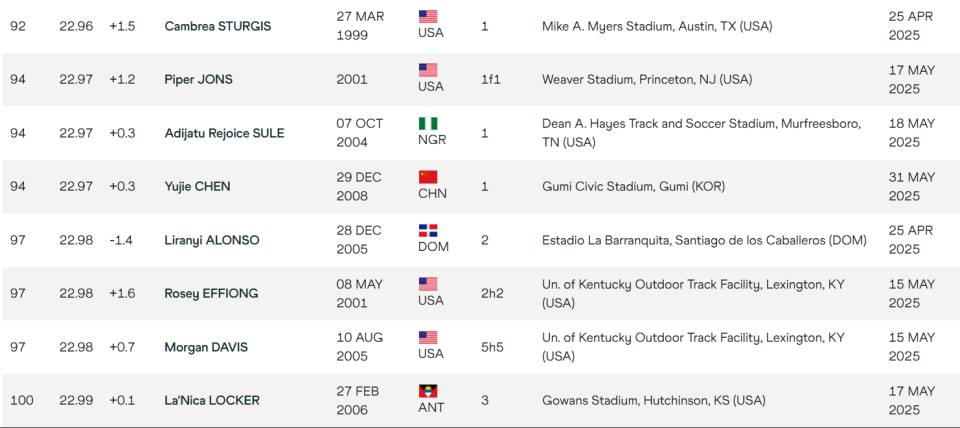
Task: Click USA flag in Morgan Davis row
Action: (428, 337)
